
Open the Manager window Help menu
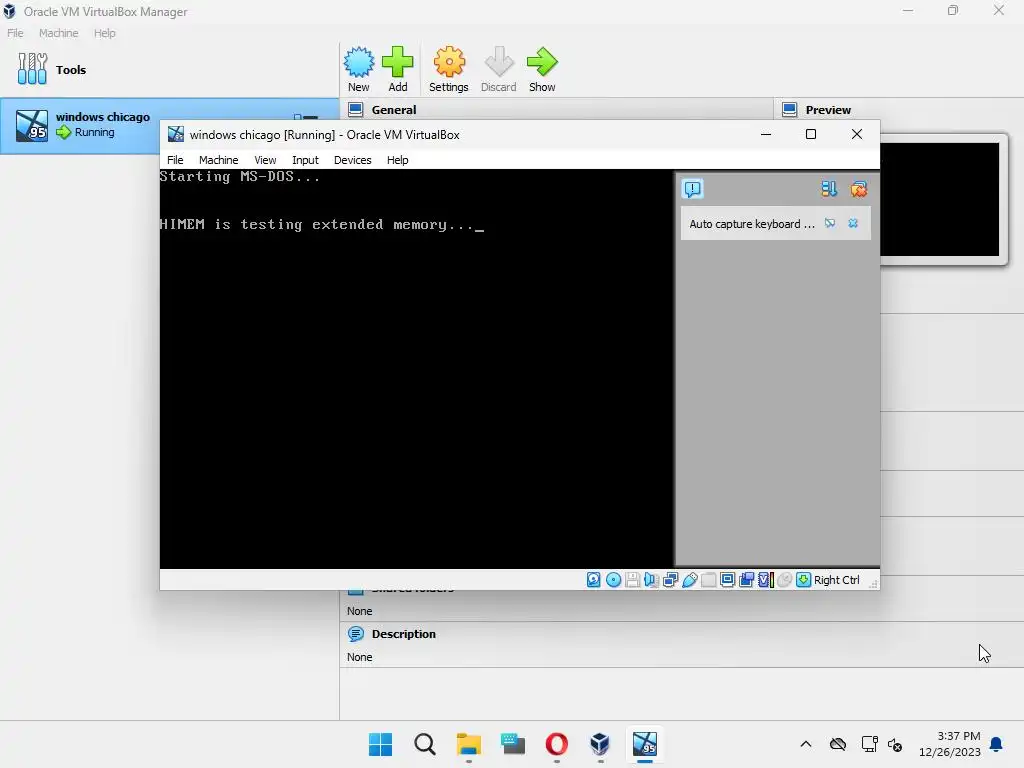pyautogui.click(x=104, y=33)
